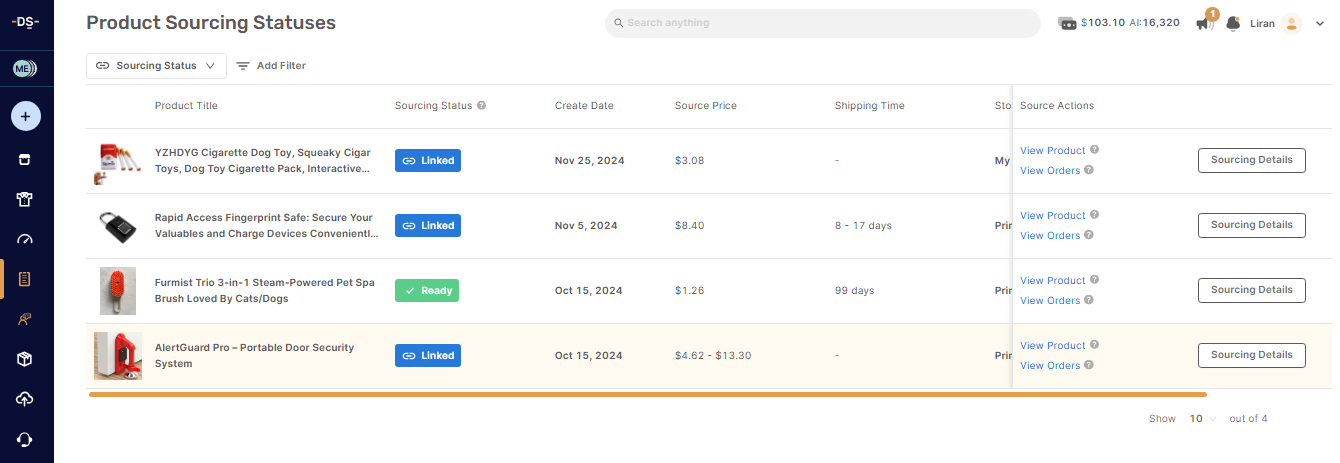Screen dimensions: 1340x463
Task: Open the megaphone announcements icon
Action: pos(1205,24)
